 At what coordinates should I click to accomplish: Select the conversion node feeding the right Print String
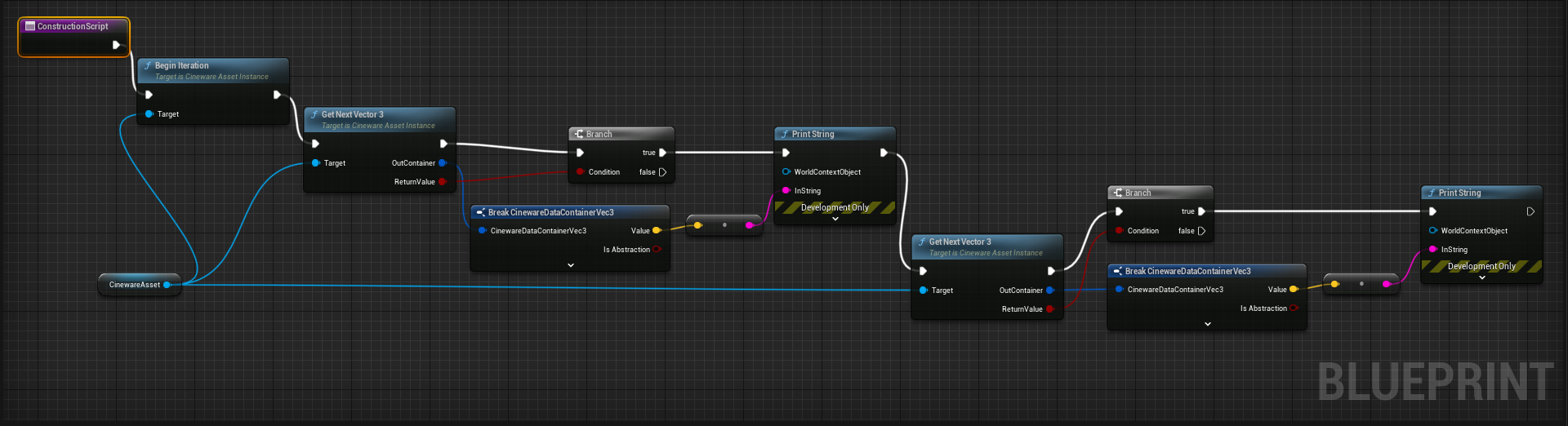point(1361,284)
